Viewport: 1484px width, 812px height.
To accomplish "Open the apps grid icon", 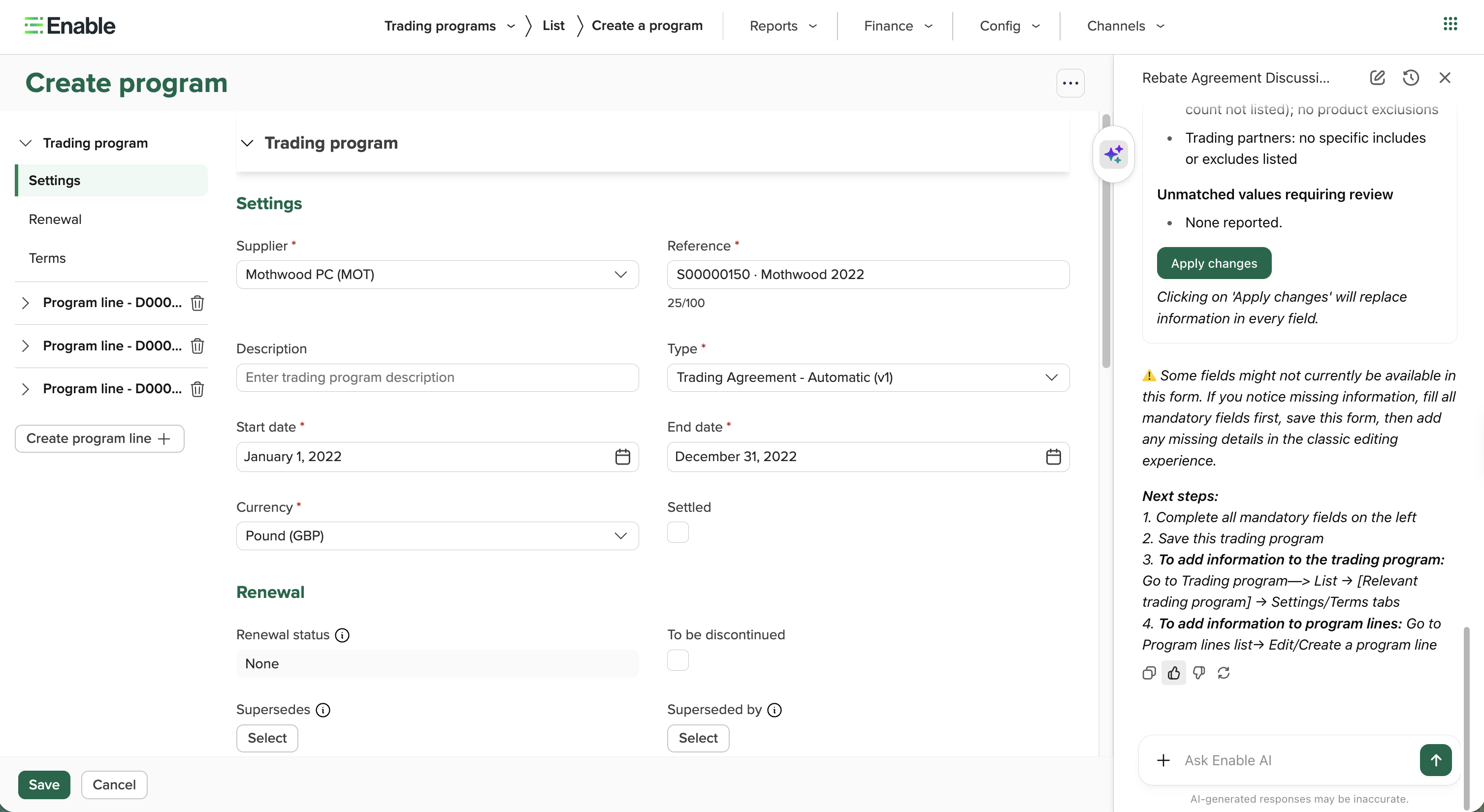I will click(x=1450, y=25).
